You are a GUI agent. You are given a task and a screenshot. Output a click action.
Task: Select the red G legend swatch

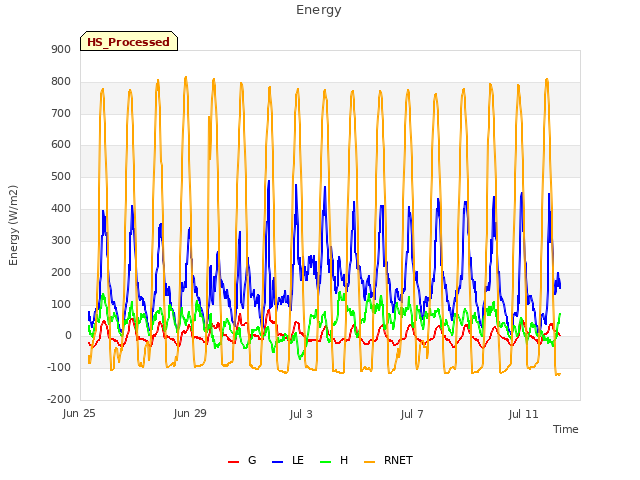(233, 462)
